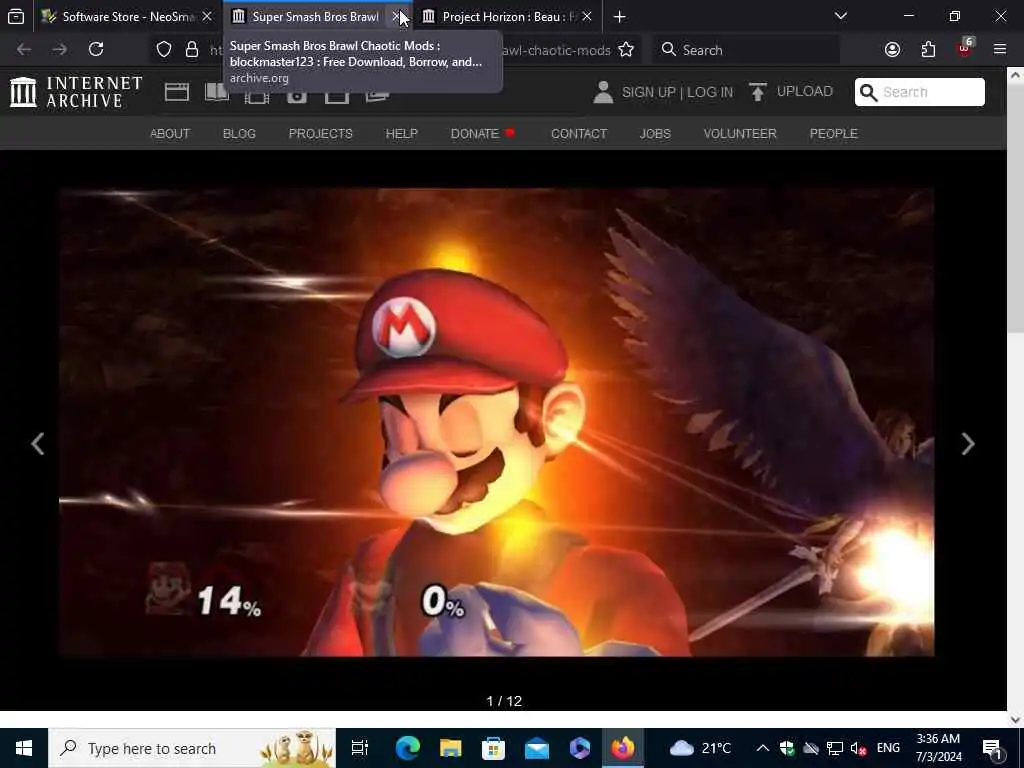The height and width of the screenshot is (768, 1024).
Task: Go back to the previous page
Action: pyautogui.click(x=24, y=49)
